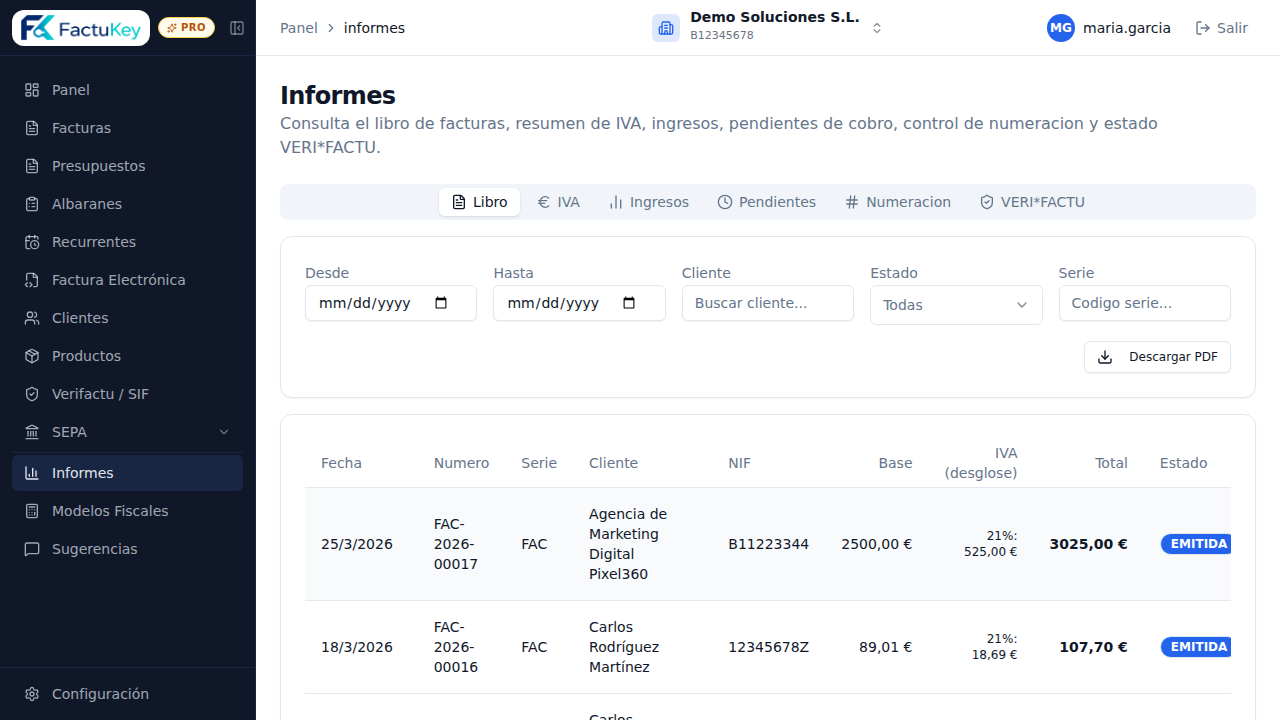
Task: Click the FactuKey logo
Action: point(81,28)
